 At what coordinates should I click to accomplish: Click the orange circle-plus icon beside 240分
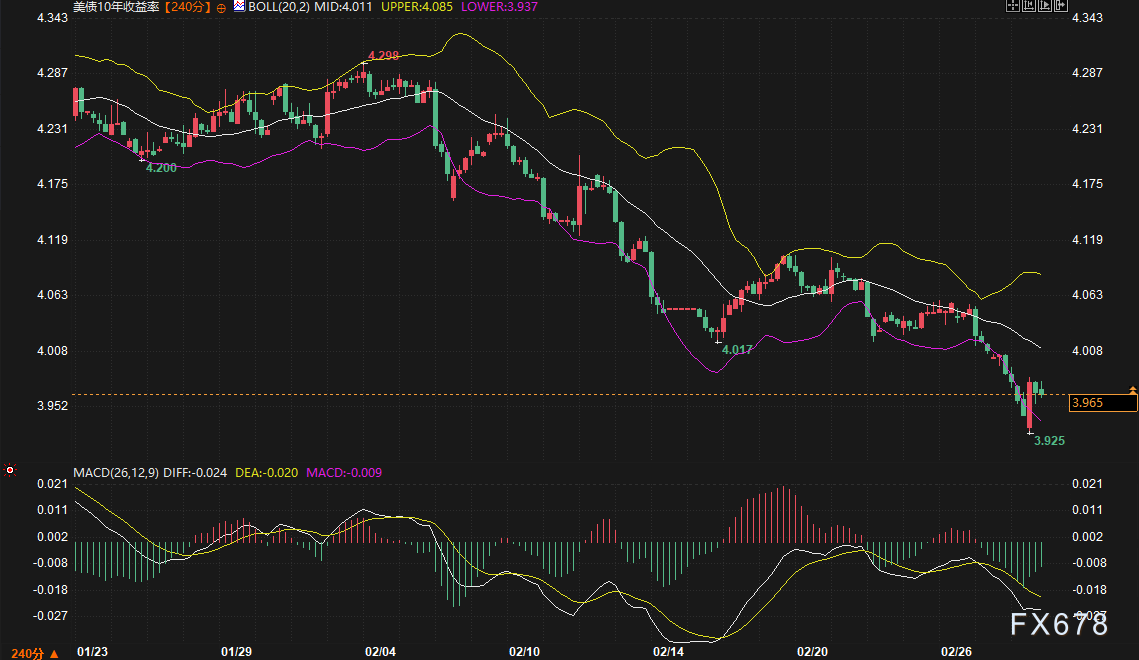pos(221,7)
